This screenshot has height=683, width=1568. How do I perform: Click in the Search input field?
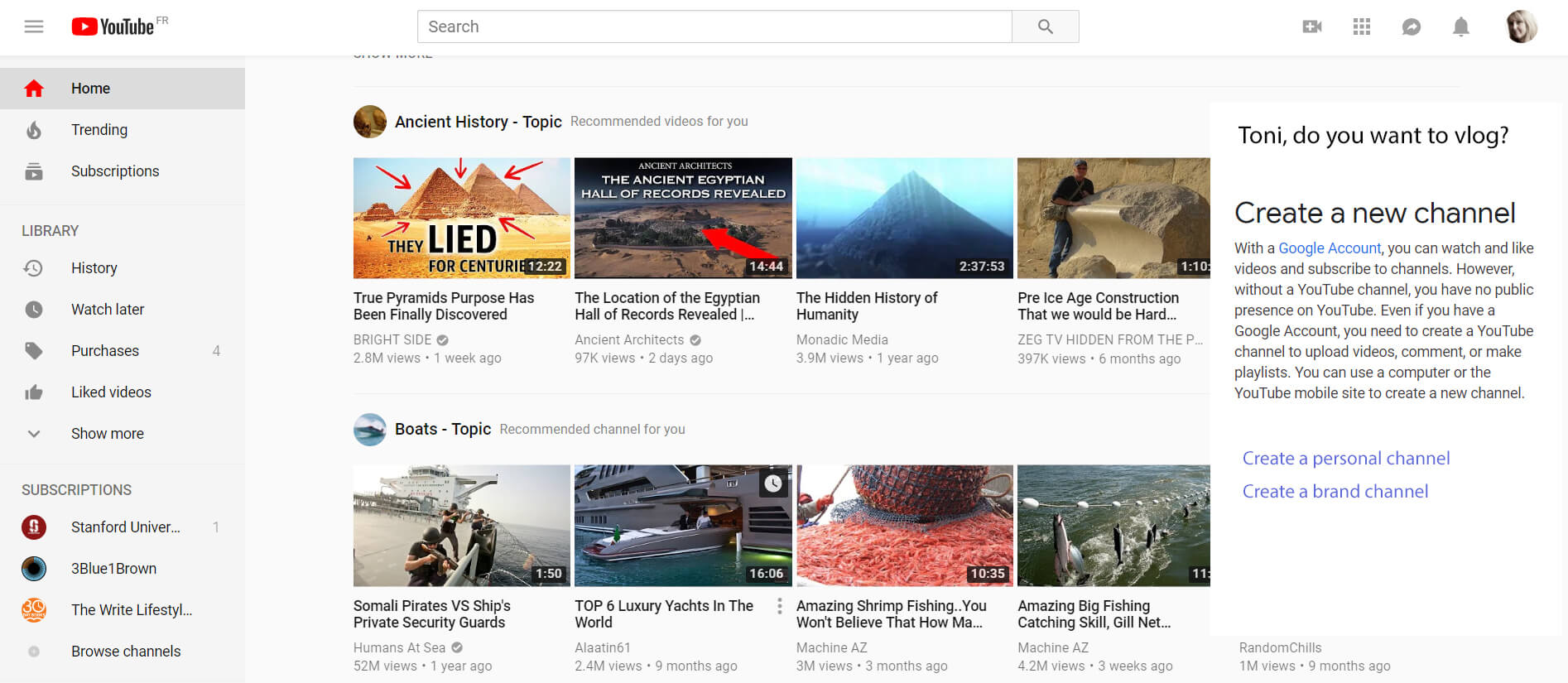coord(714,26)
